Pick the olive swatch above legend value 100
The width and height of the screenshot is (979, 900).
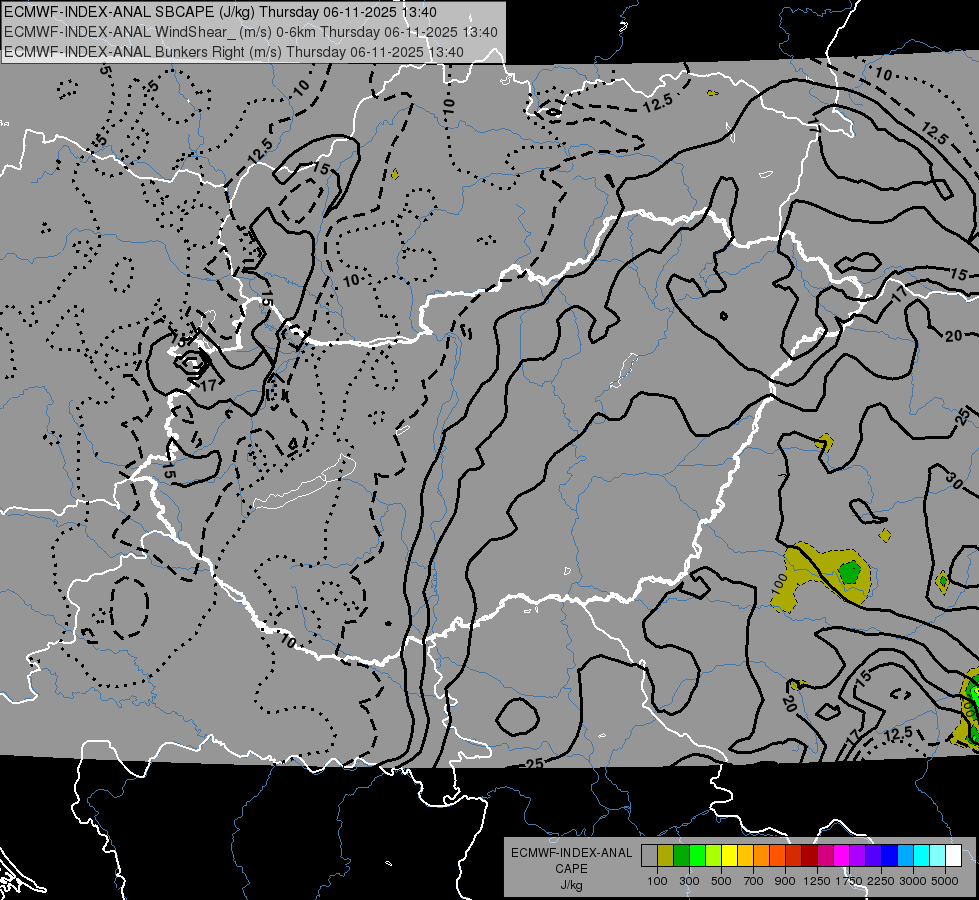click(x=665, y=856)
